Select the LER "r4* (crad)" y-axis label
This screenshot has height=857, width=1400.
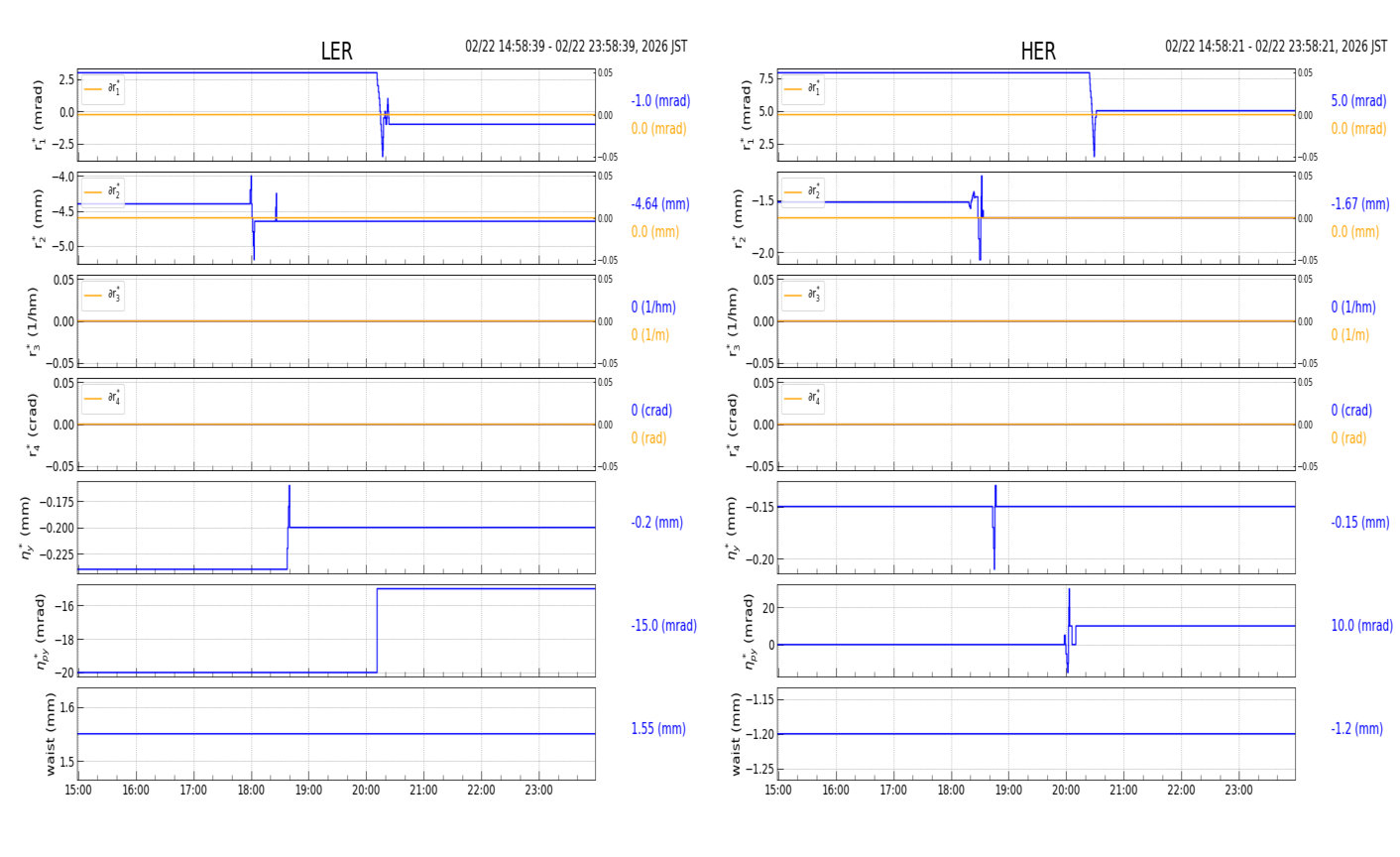click(33, 425)
